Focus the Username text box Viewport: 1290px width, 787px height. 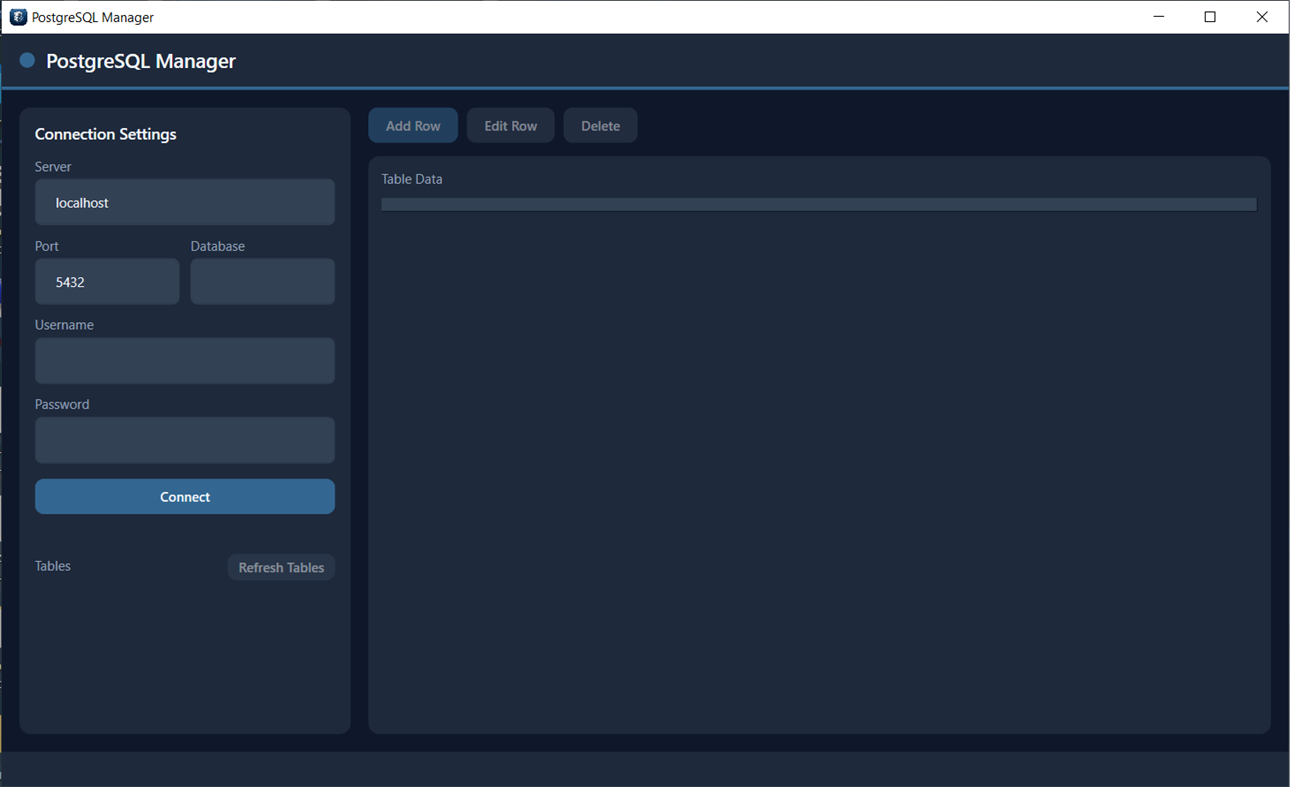click(x=185, y=361)
